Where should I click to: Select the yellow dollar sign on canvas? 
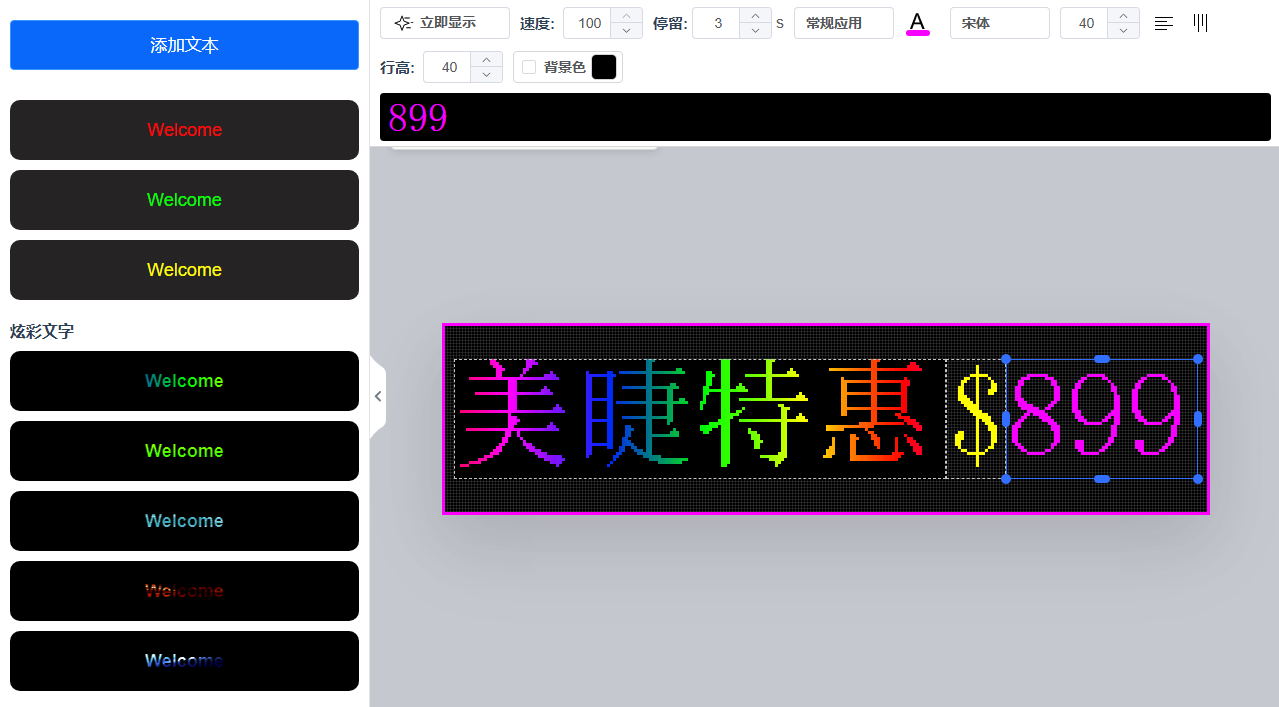click(975, 418)
